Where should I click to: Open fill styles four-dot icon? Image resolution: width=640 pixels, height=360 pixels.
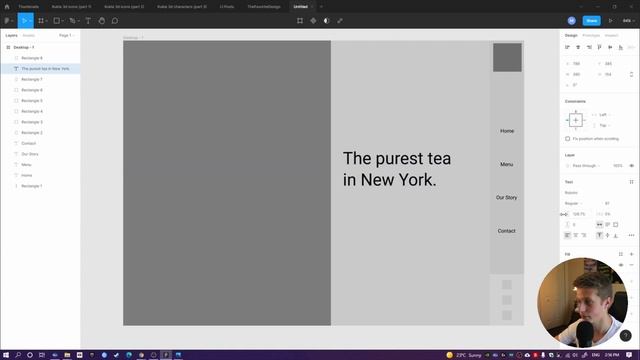tap(621, 254)
